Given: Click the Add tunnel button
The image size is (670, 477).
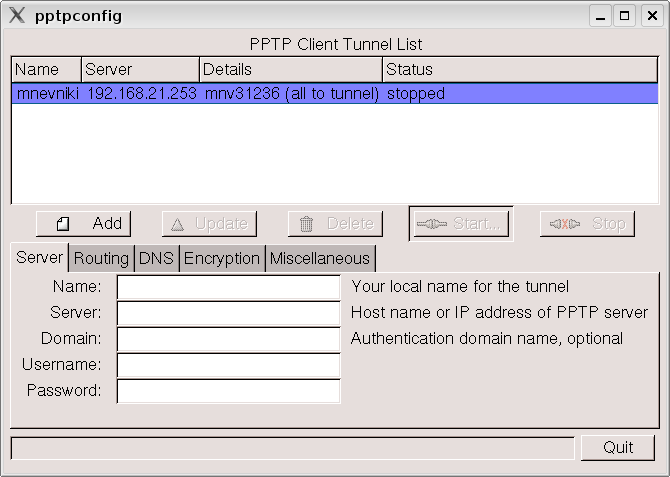Looking at the screenshot, I should 84,224.
